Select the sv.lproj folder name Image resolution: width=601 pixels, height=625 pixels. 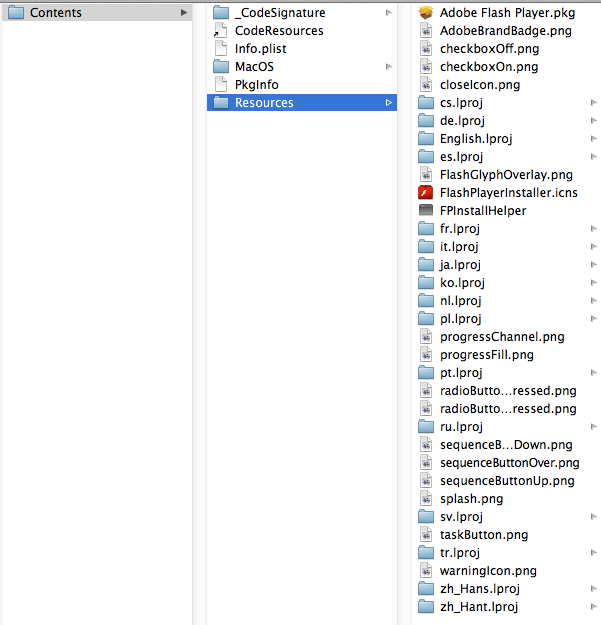click(x=462, y=517)
